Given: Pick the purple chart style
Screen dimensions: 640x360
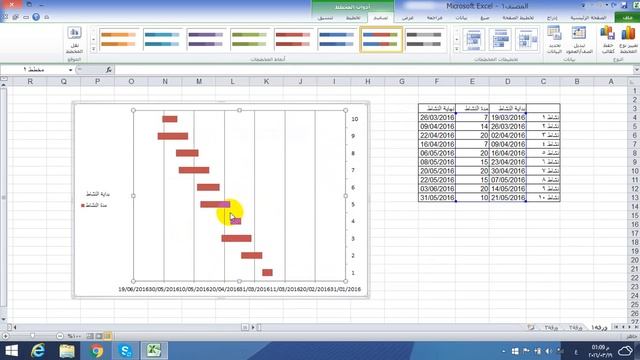Looking at the screenshot, I should [206, 39].
